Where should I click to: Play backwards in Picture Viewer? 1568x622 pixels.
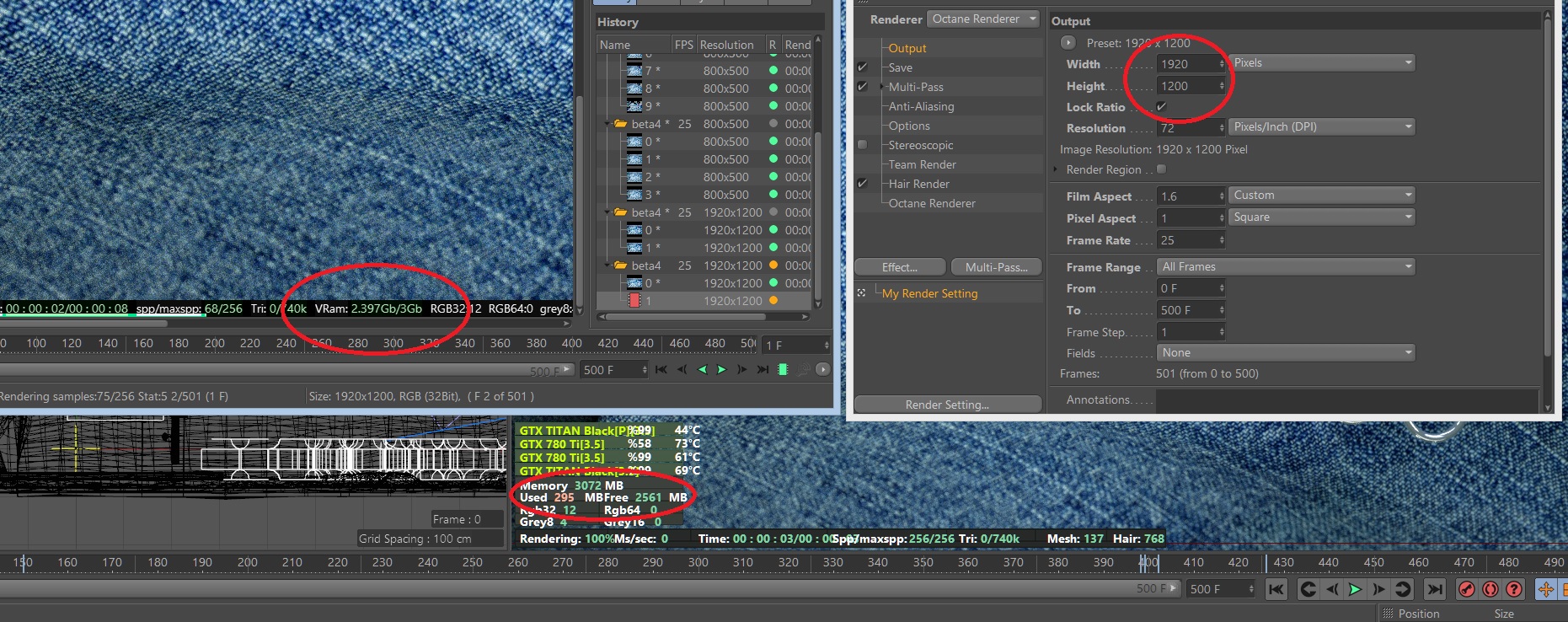[702, 369]
